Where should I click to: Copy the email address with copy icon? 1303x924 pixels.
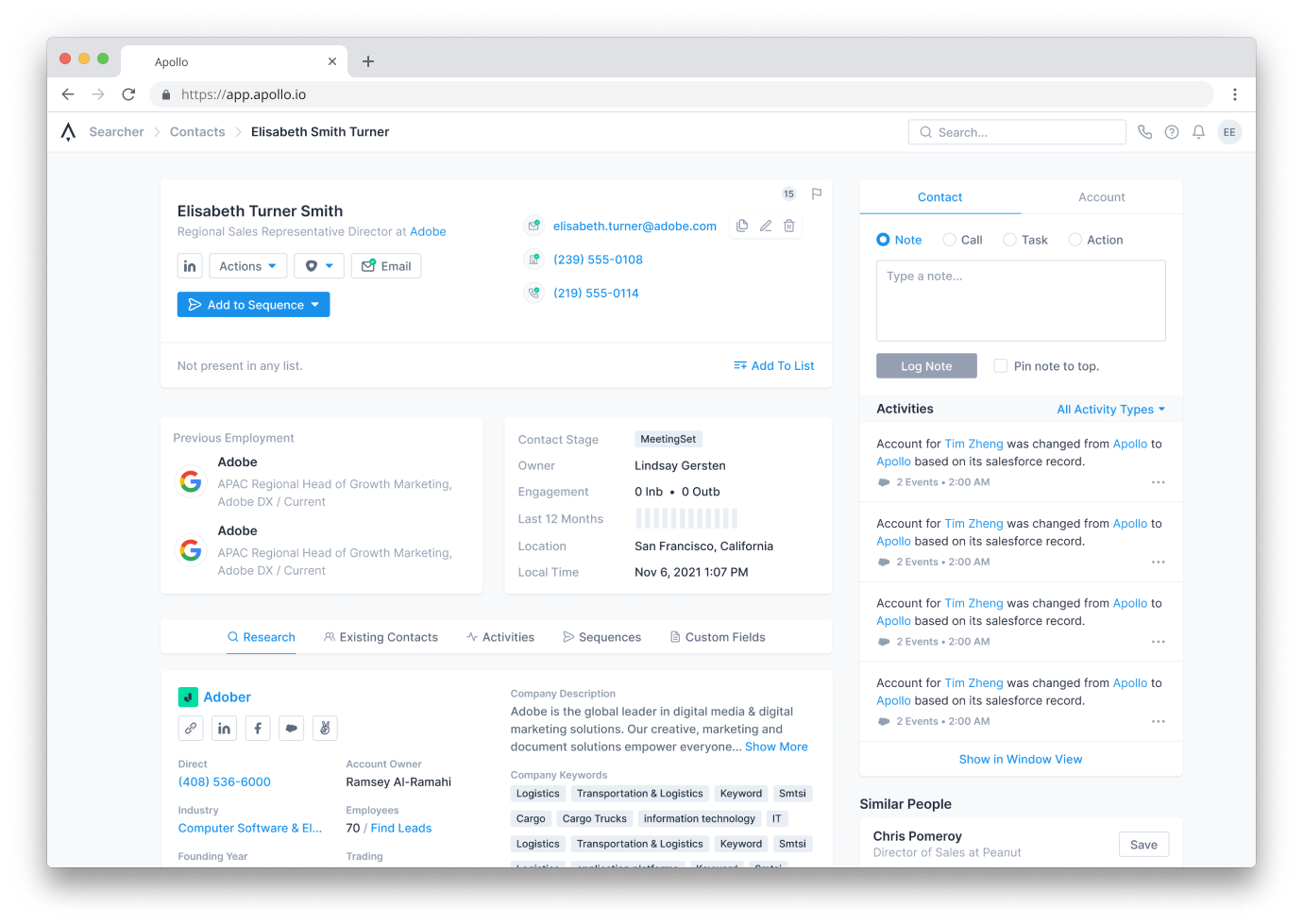tap(742, 226)
